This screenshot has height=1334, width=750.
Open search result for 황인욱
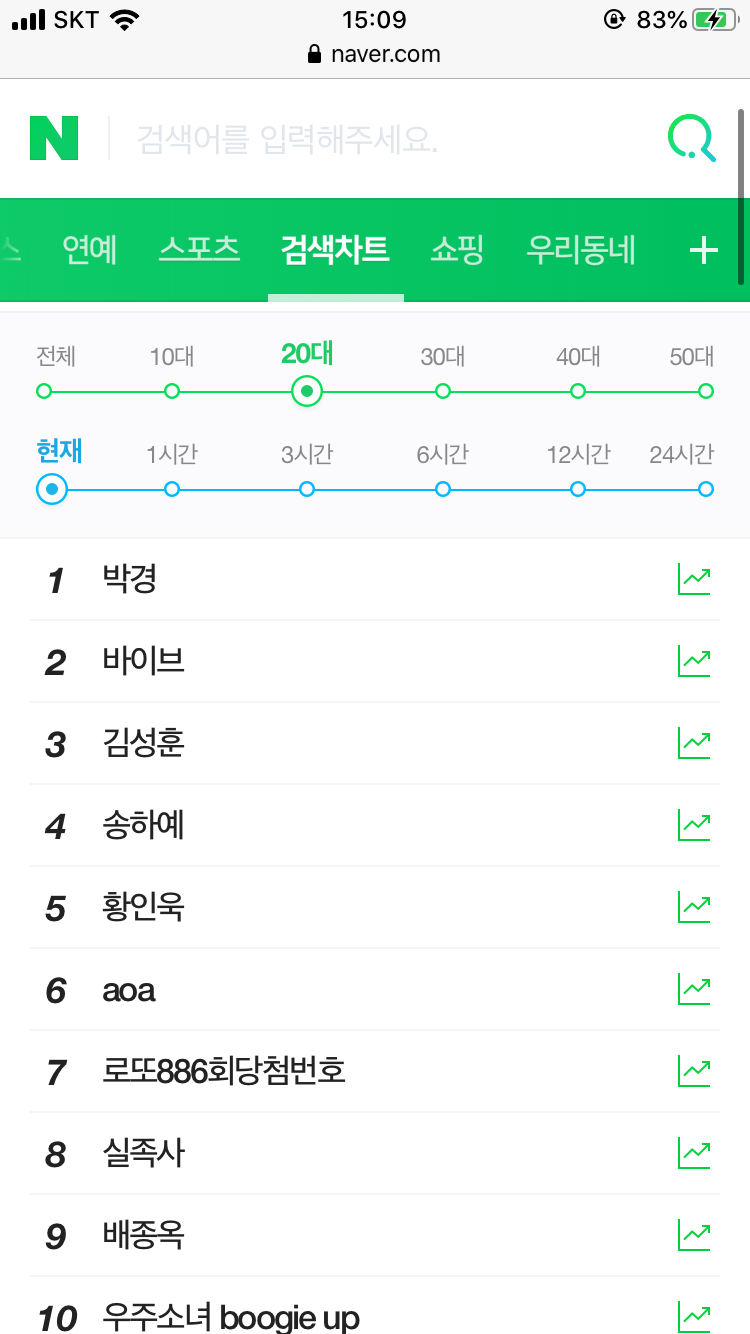tap(144, 908)
